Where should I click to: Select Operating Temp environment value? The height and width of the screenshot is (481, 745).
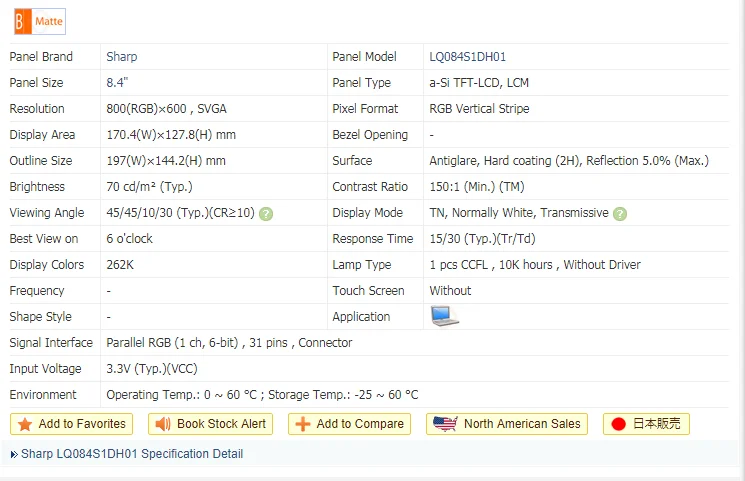click(262, 394)
